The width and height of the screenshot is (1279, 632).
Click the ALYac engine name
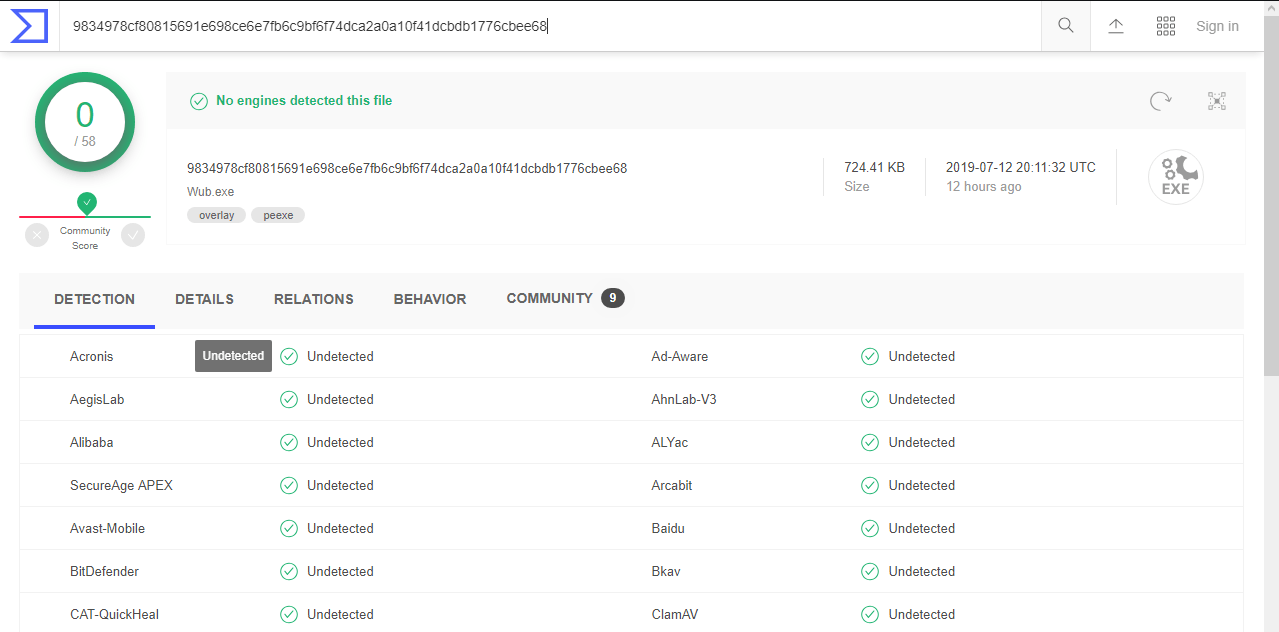click(x=670, y=442)
